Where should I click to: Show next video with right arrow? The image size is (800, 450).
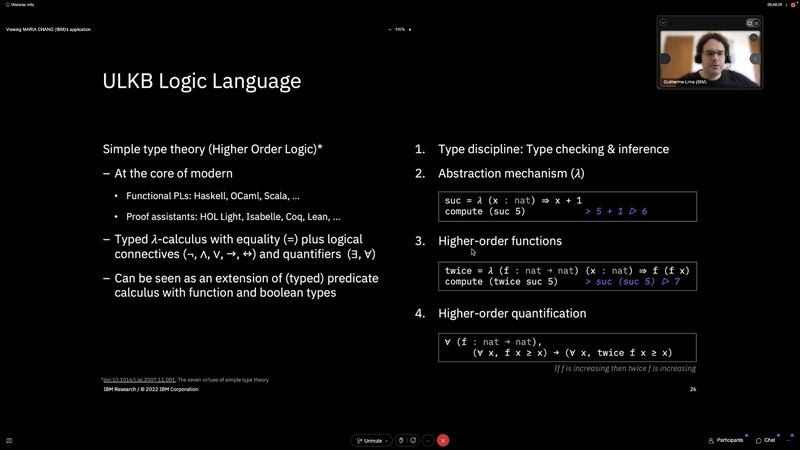tap(755, 58)
